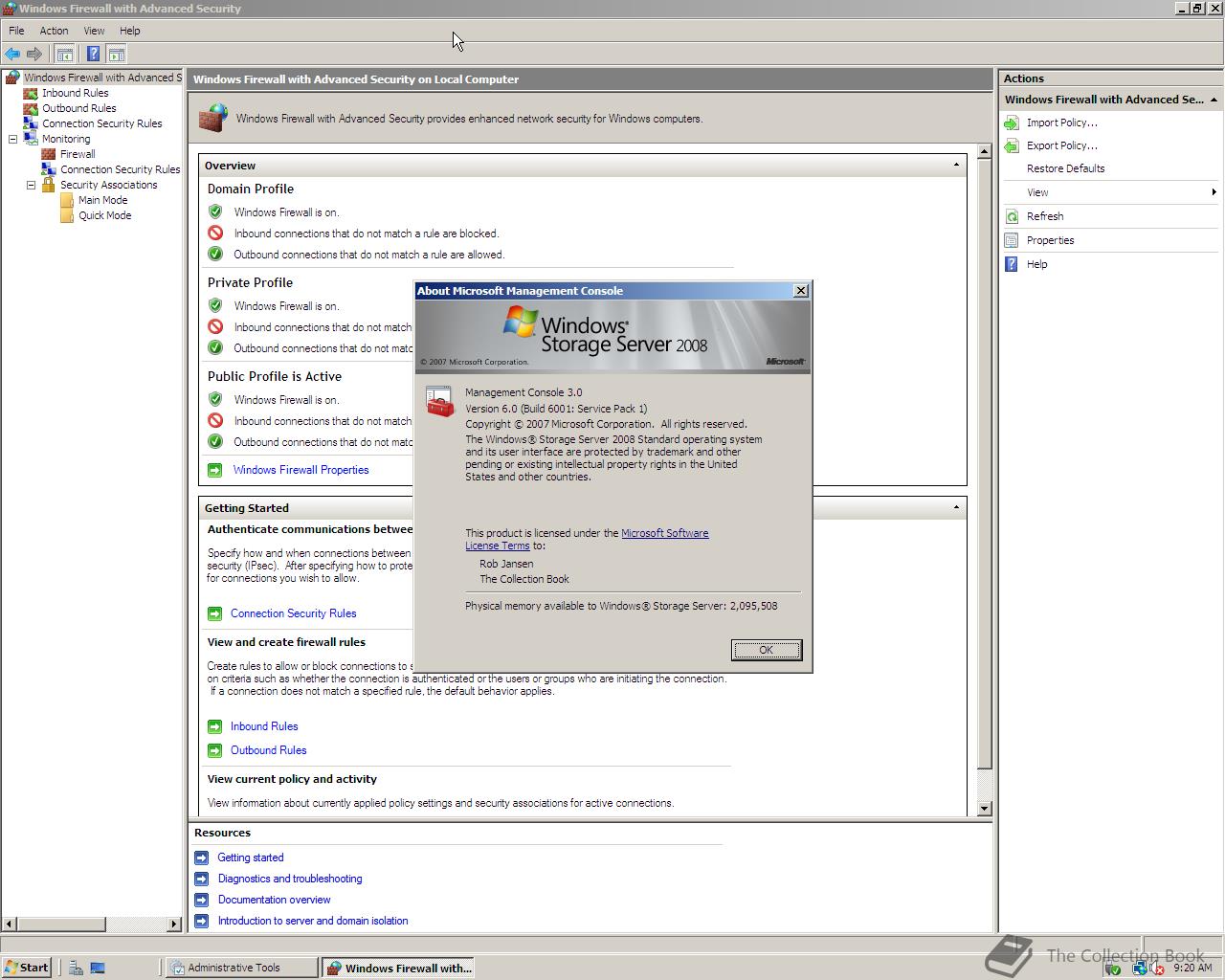
Task: Select Connection Security Rules under root node
Action: [101, 123]
